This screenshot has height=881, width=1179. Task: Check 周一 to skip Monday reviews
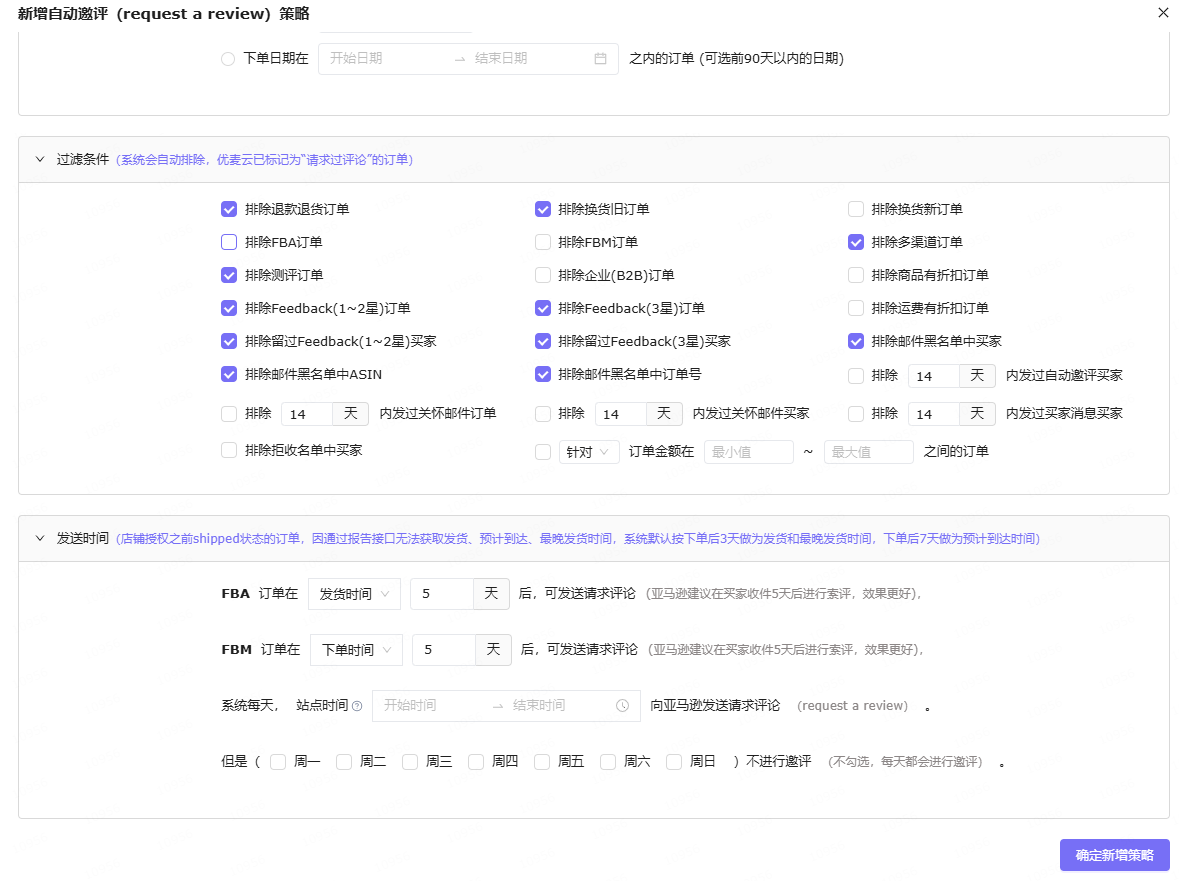[x=277, y=761]
